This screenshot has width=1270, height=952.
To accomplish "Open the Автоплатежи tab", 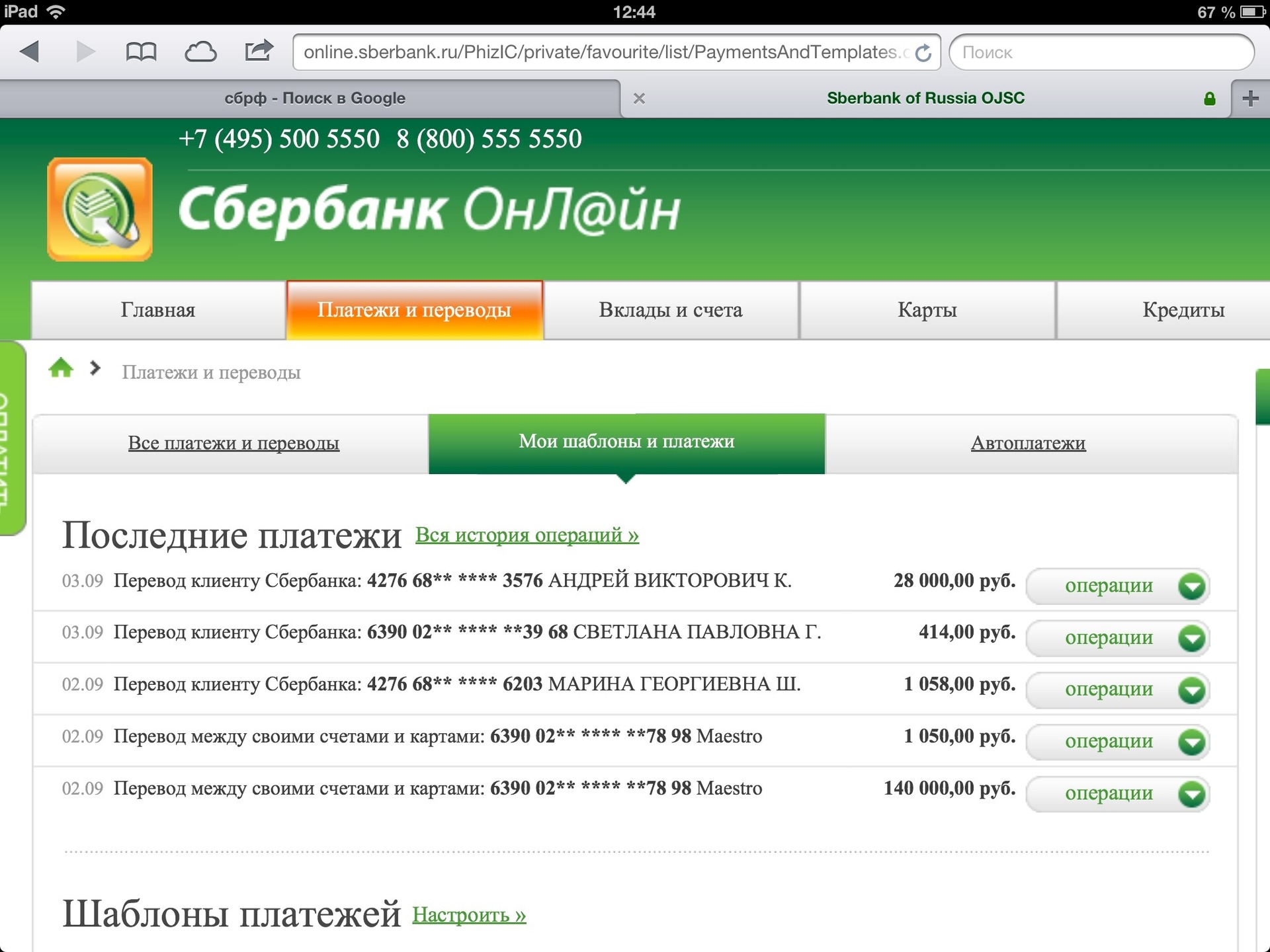I will point(1029,443).
